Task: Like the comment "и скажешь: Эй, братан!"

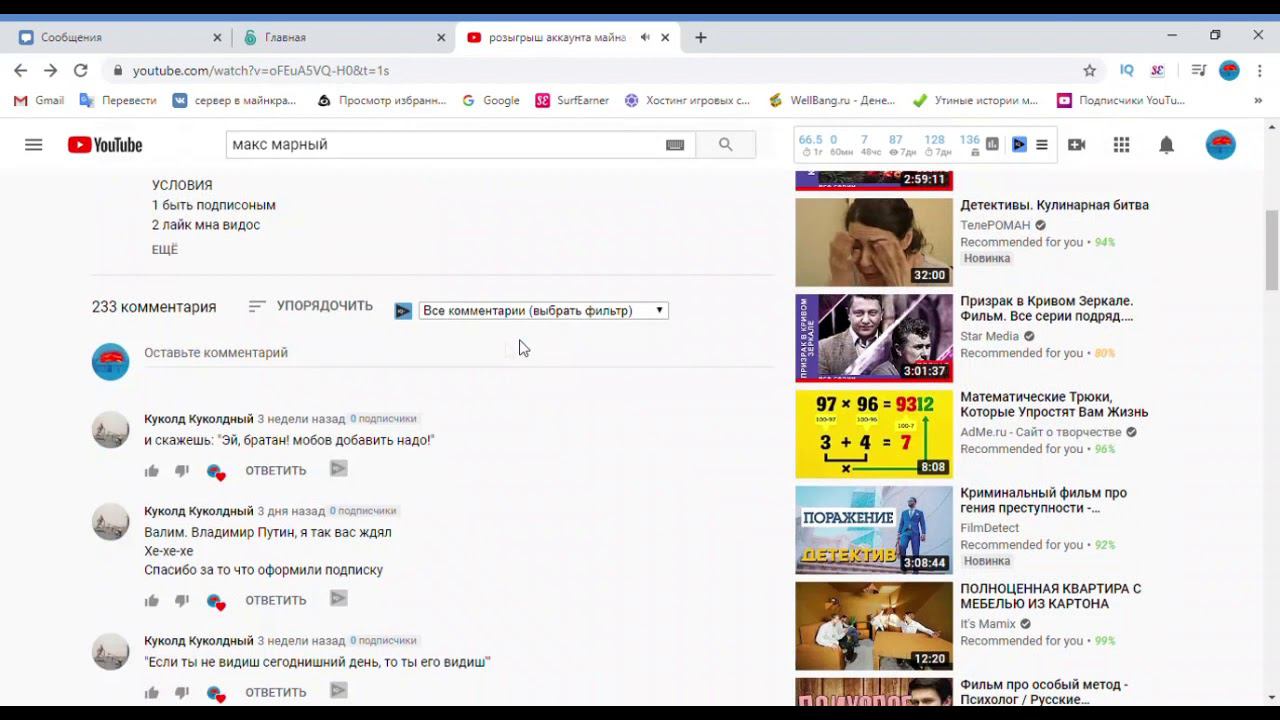Action: (152, 471)
